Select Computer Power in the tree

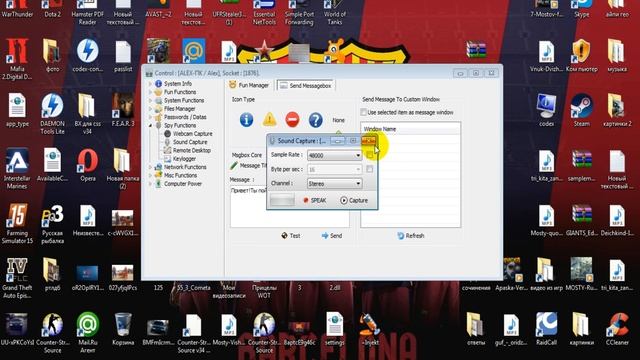183,184
